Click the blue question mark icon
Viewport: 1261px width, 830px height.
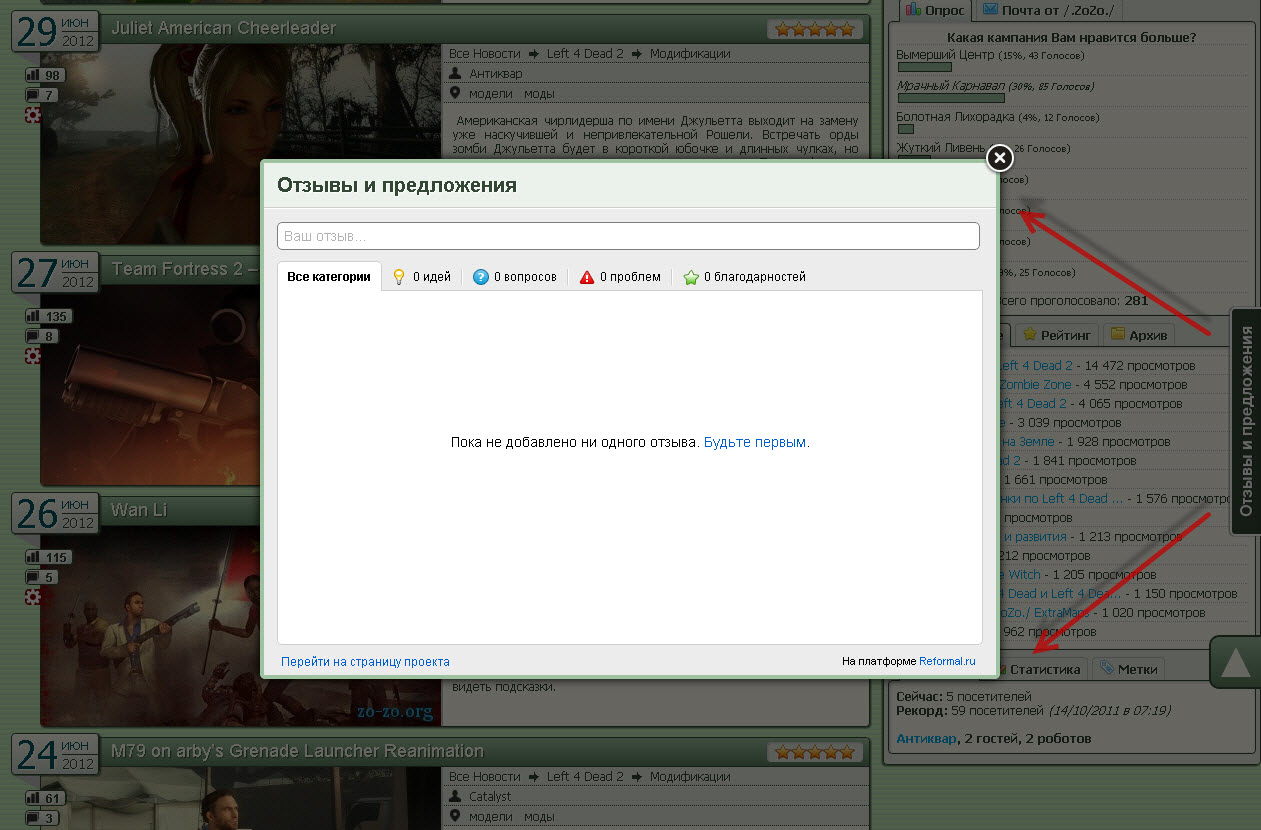coord(481,277)
